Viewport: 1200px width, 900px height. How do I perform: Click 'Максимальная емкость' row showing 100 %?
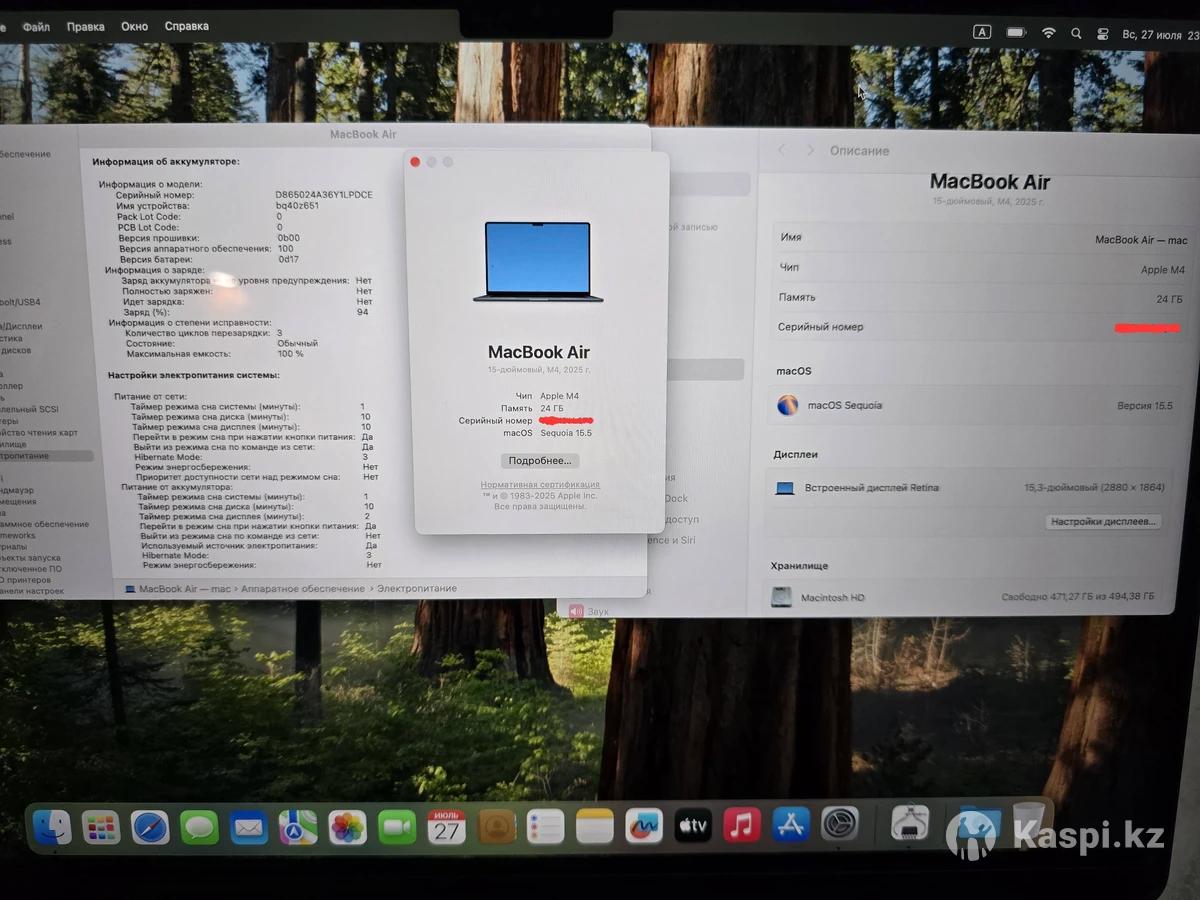(214, 354)
